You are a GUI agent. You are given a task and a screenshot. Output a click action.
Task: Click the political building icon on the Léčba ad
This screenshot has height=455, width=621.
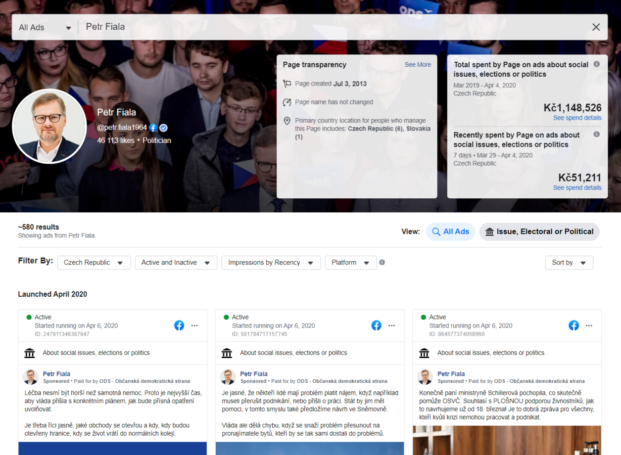30,353
